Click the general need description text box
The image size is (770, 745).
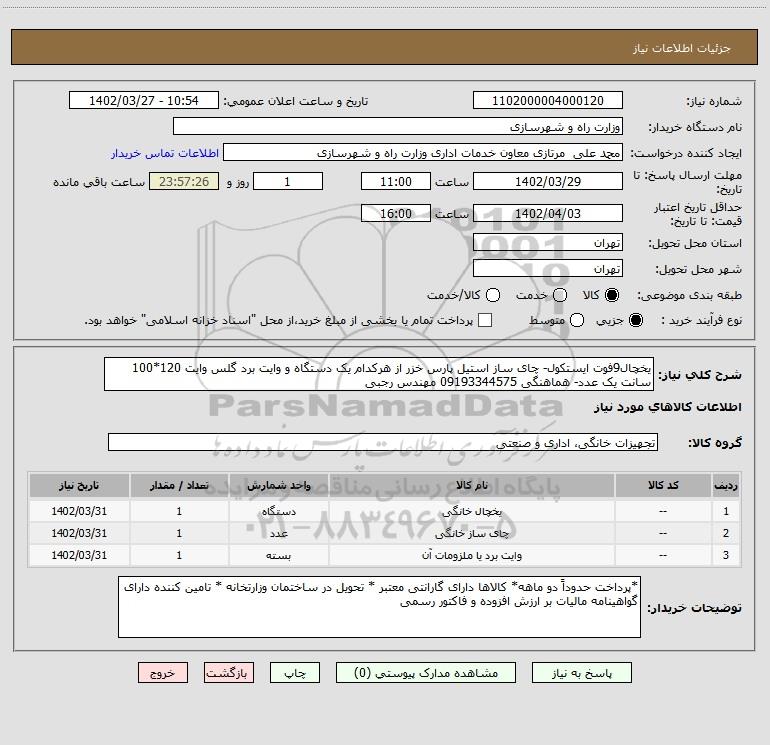tap(379, 375)
